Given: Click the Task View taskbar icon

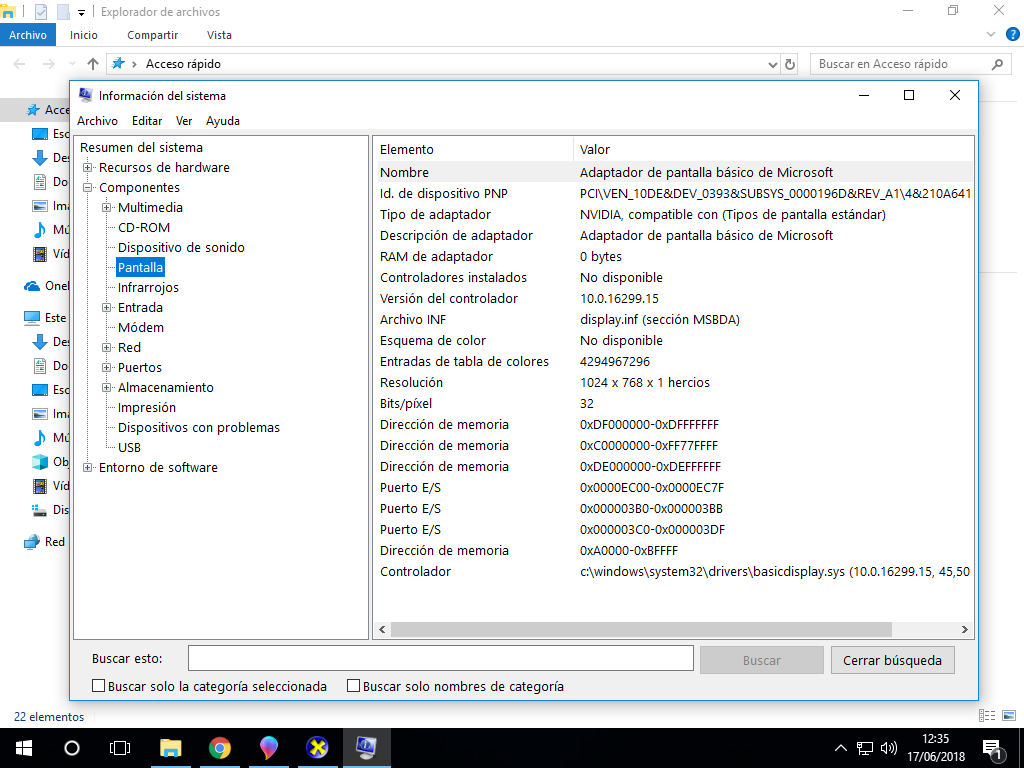Looking at the screenshot, I should click(120, 747).
